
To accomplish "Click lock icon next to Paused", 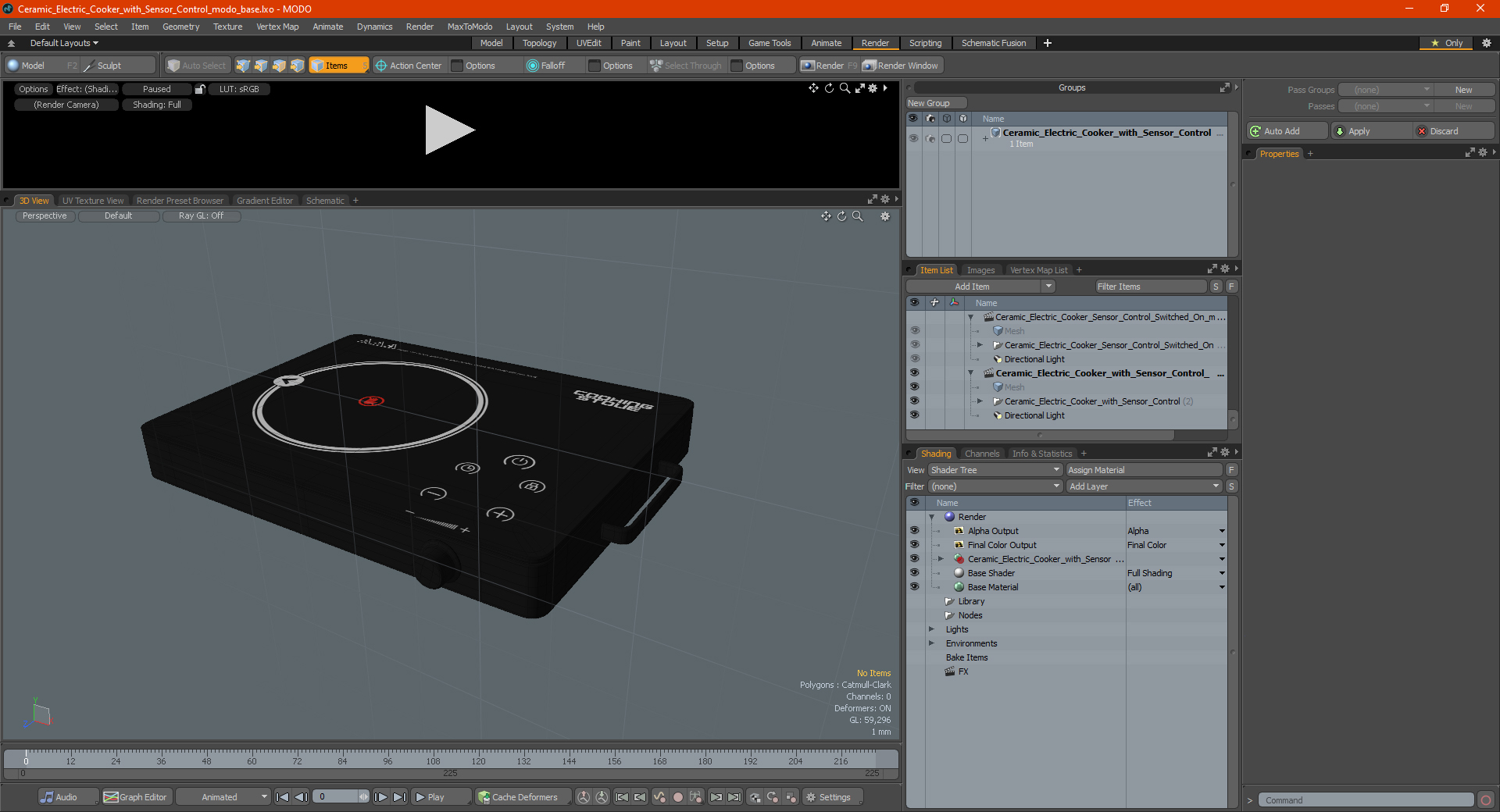I will pyautogui.click(x=200, y=89).
